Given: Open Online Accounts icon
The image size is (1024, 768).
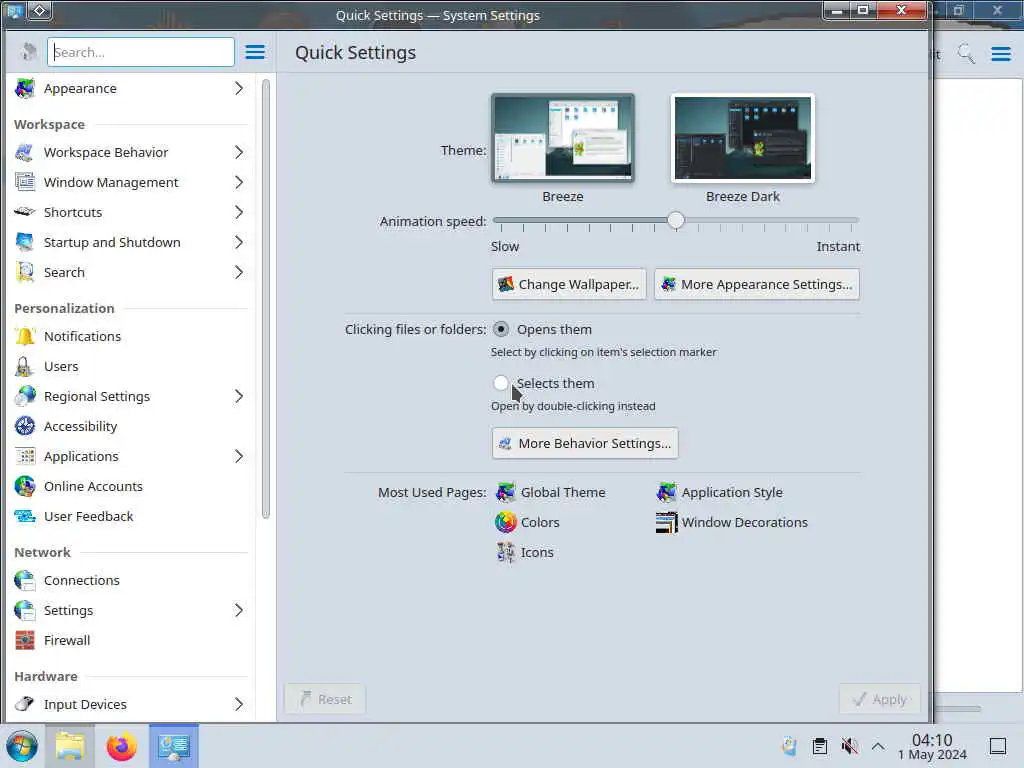Looking at the screenshot, I should [25, 487].
